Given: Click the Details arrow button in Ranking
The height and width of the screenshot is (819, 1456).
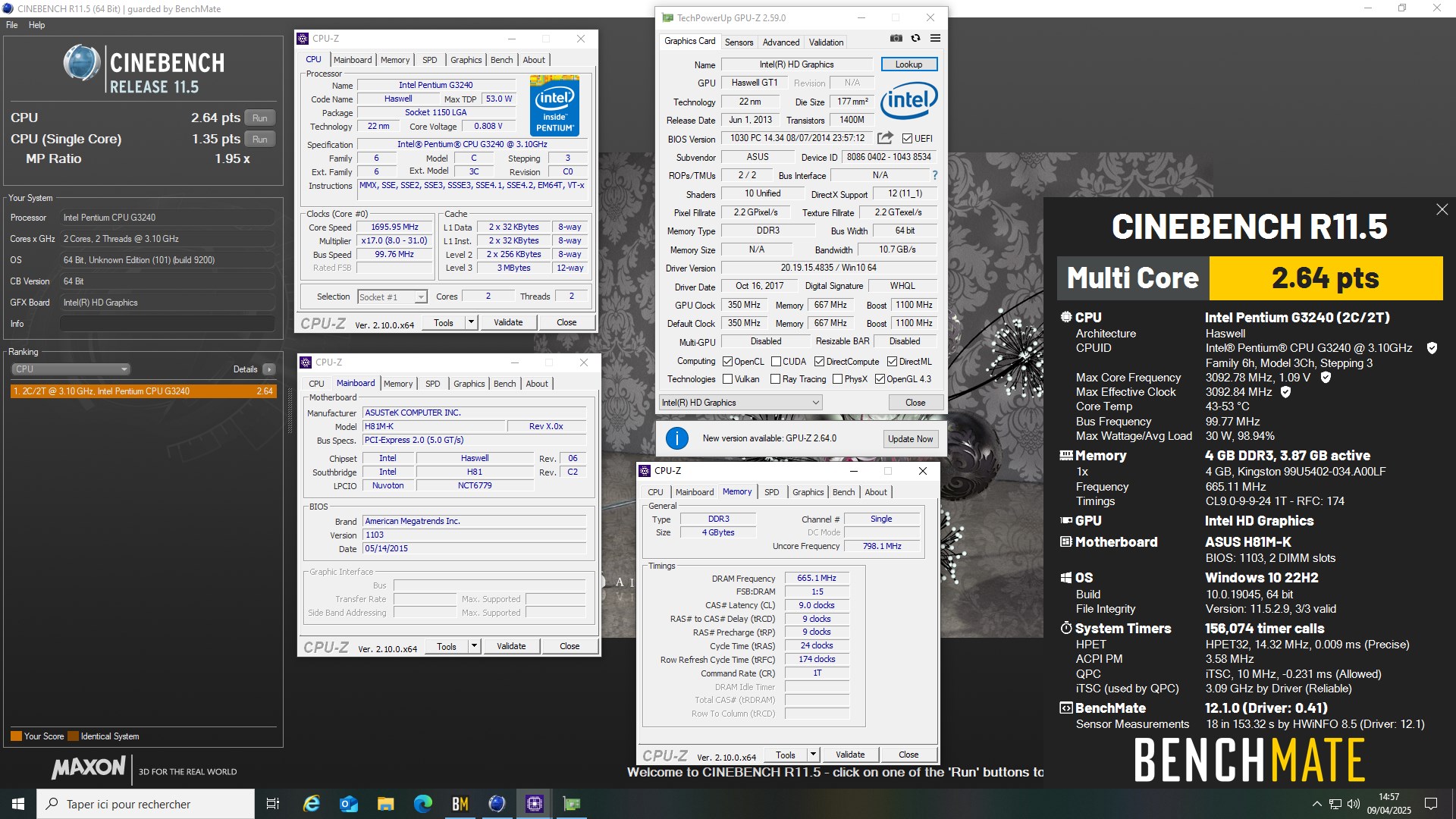Looking at the screenshot, I should click(268, 369).
